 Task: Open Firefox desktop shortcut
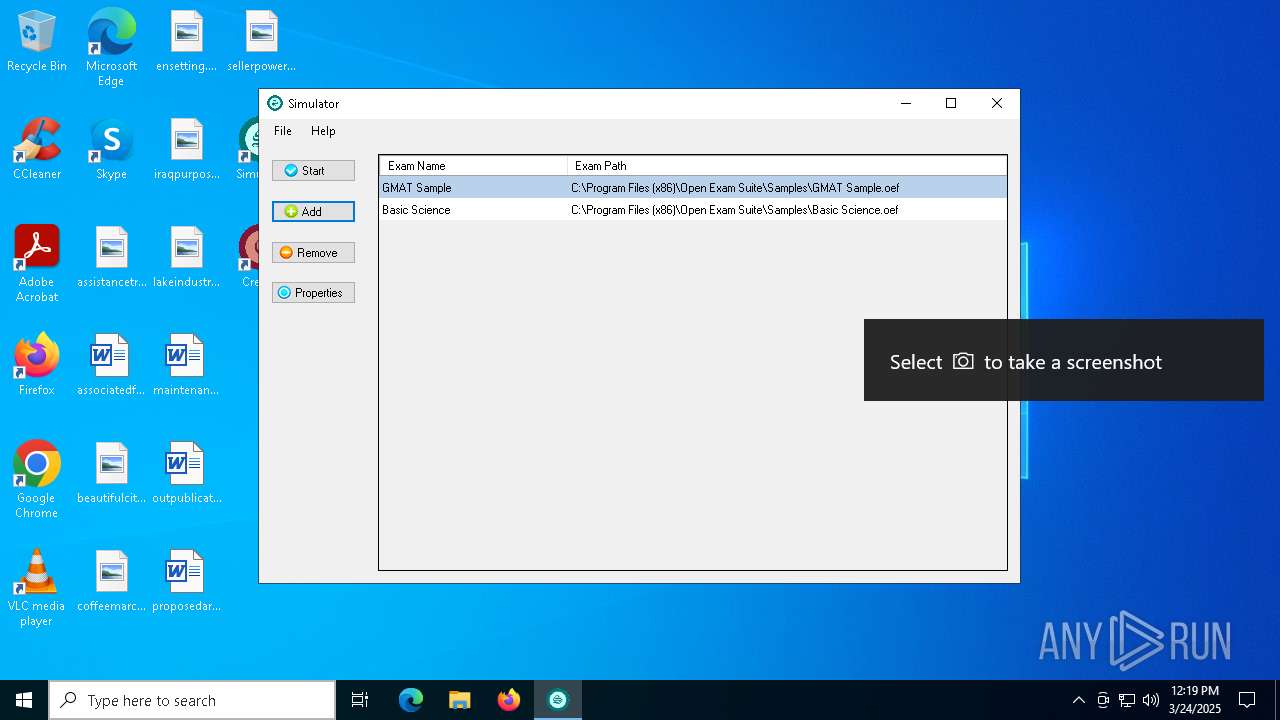37,365
